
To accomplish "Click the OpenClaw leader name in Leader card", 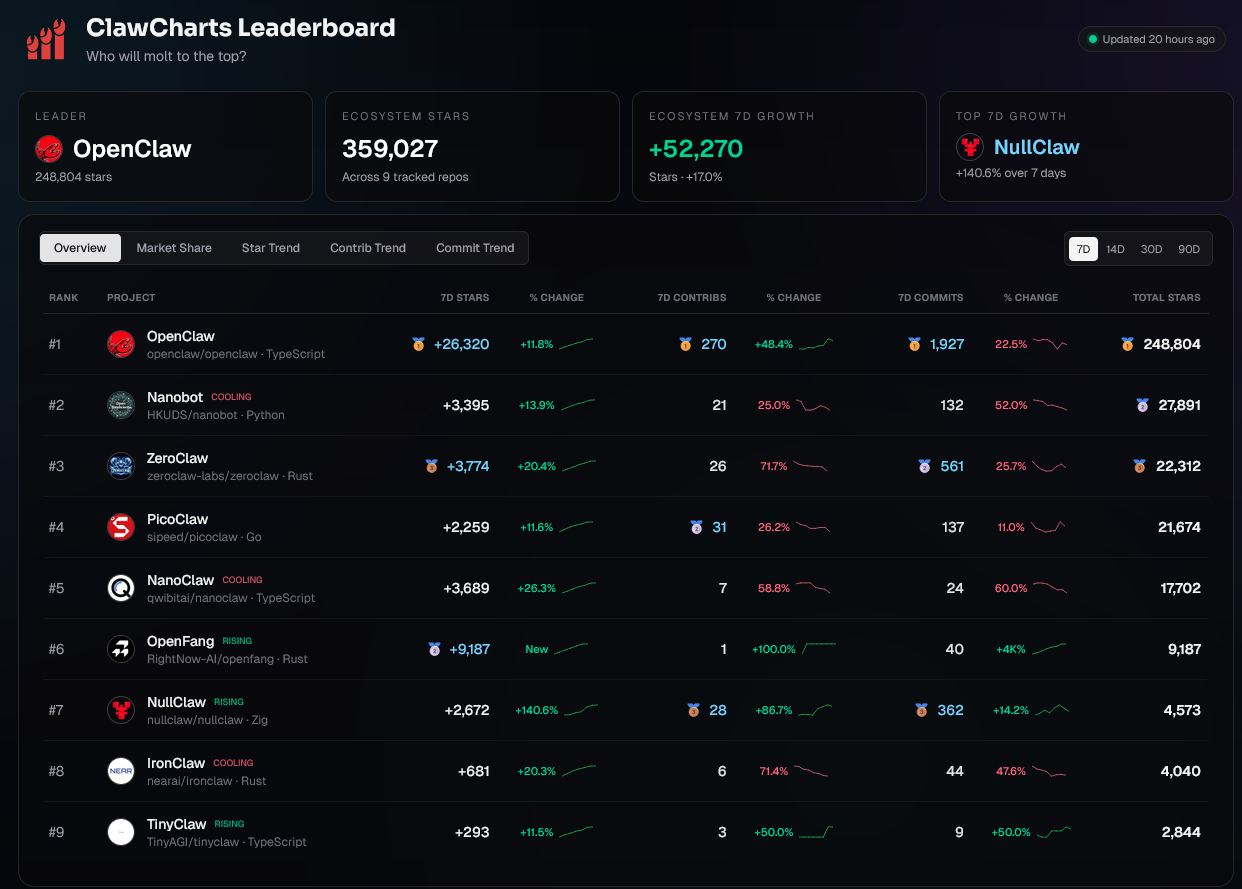I will (132, 150).
